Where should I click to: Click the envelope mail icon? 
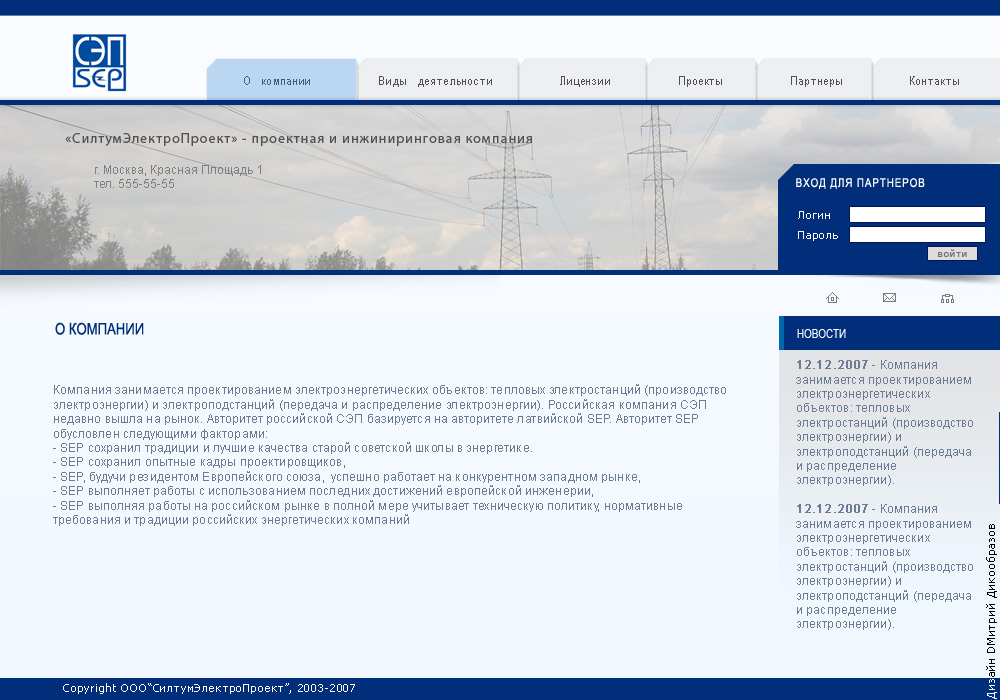889,297
